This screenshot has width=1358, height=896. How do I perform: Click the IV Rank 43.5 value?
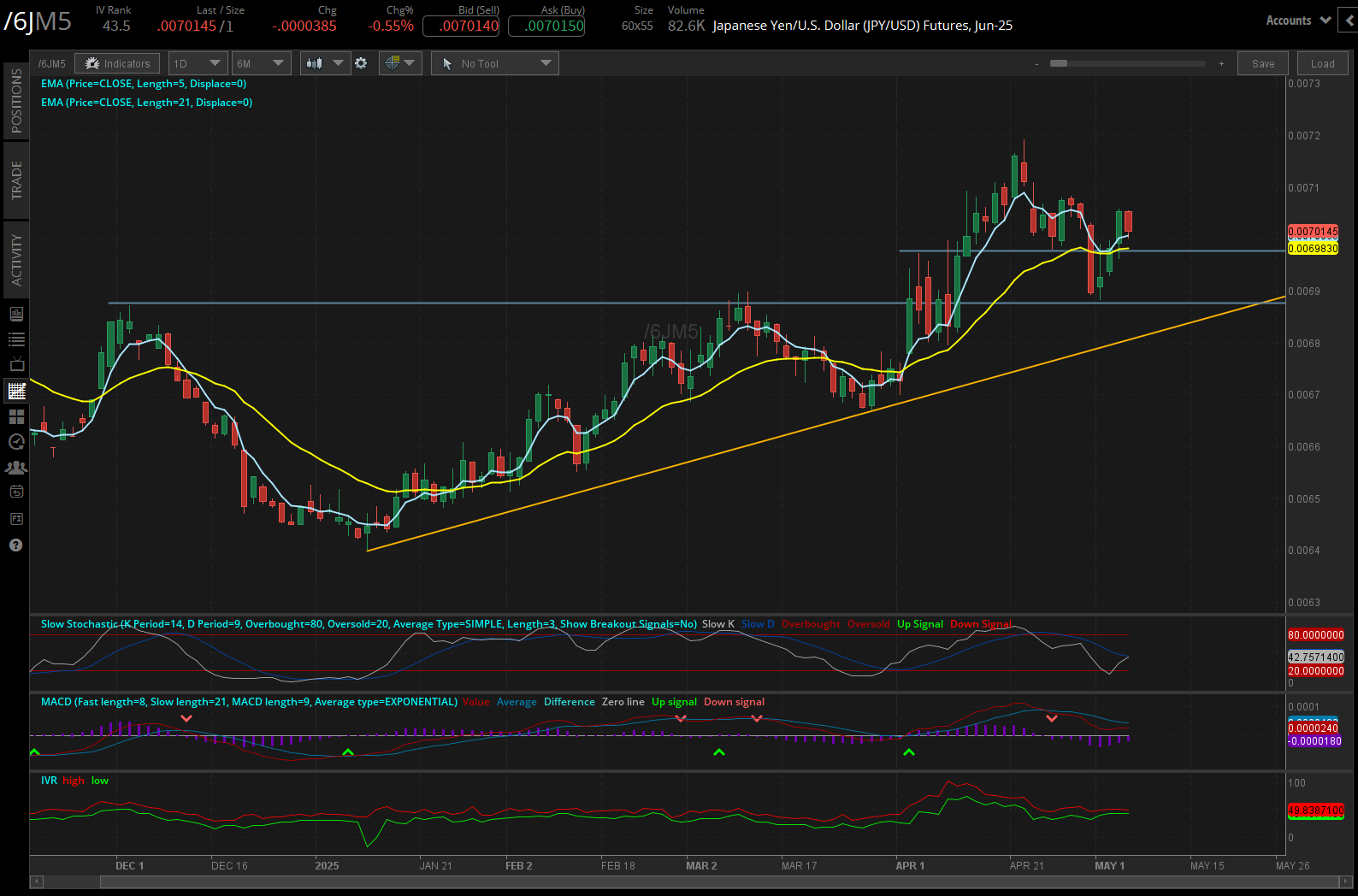[x=116, y=27]
